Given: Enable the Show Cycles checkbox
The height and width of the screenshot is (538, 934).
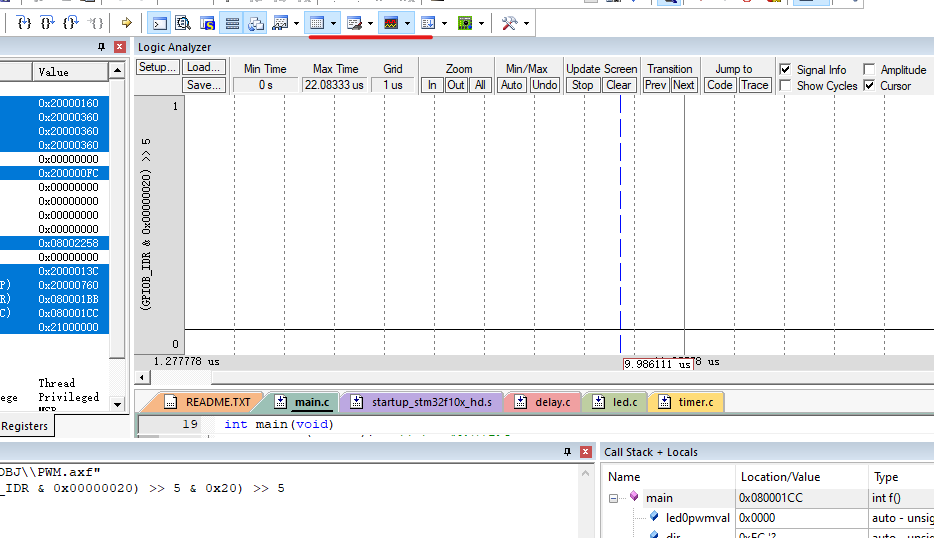Looking at the screenshot, I should pos(785,86).
